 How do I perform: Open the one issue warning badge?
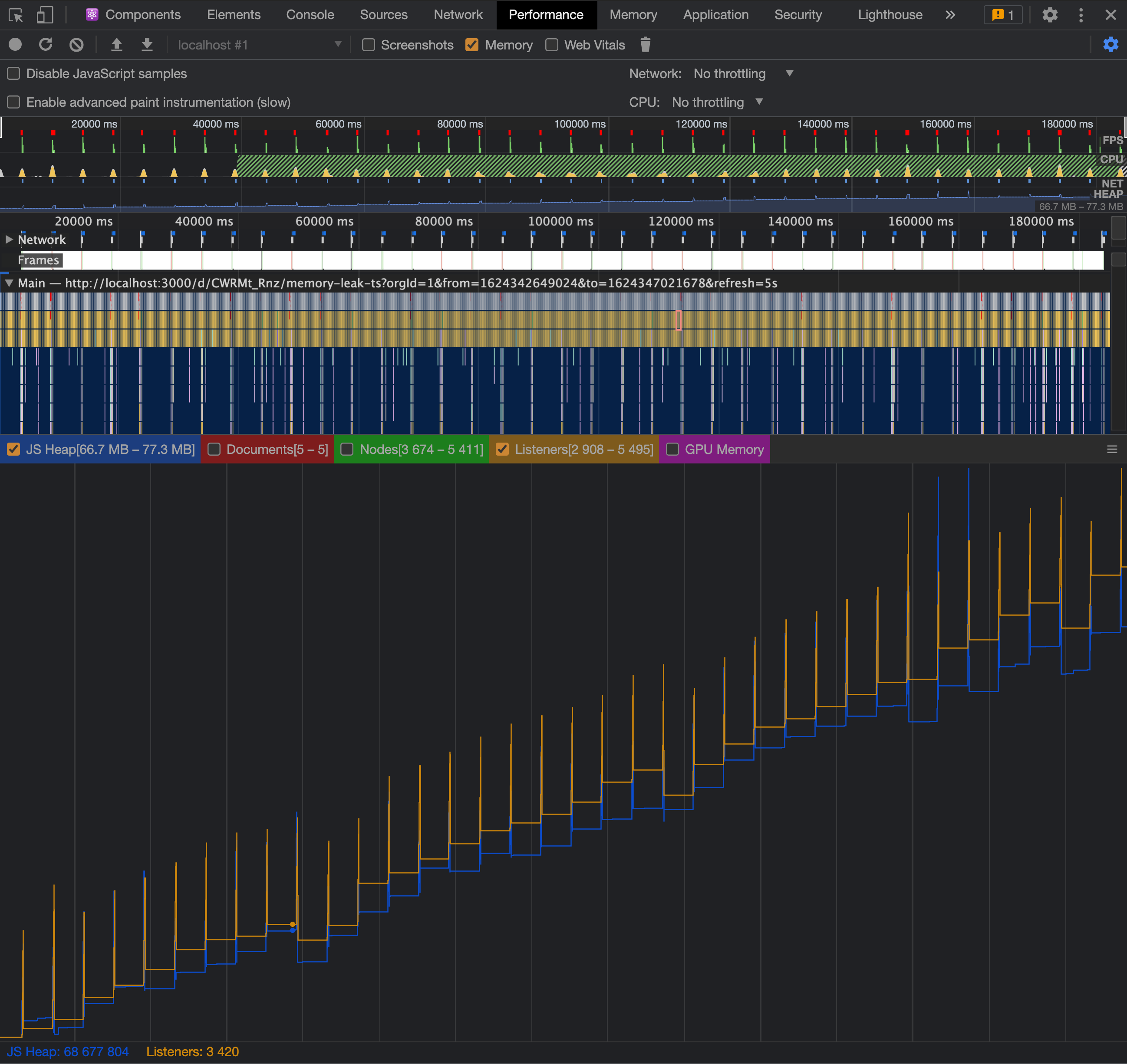tap(1003, 15)
